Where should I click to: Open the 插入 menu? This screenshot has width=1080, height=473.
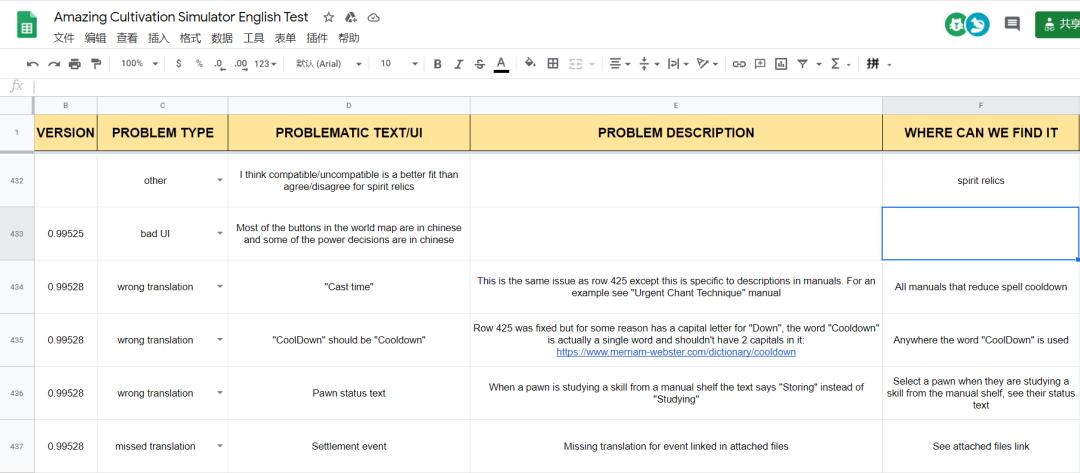coord(158,38)
